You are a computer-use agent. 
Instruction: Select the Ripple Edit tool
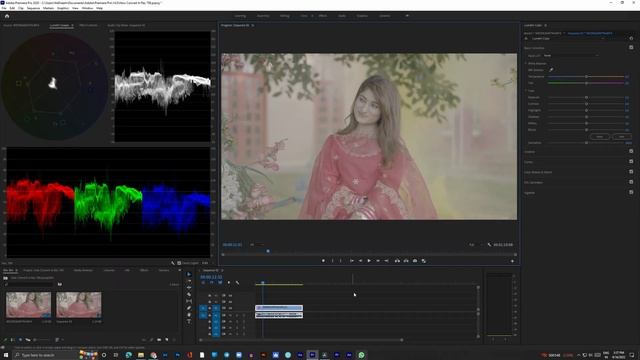pos(189,287)
